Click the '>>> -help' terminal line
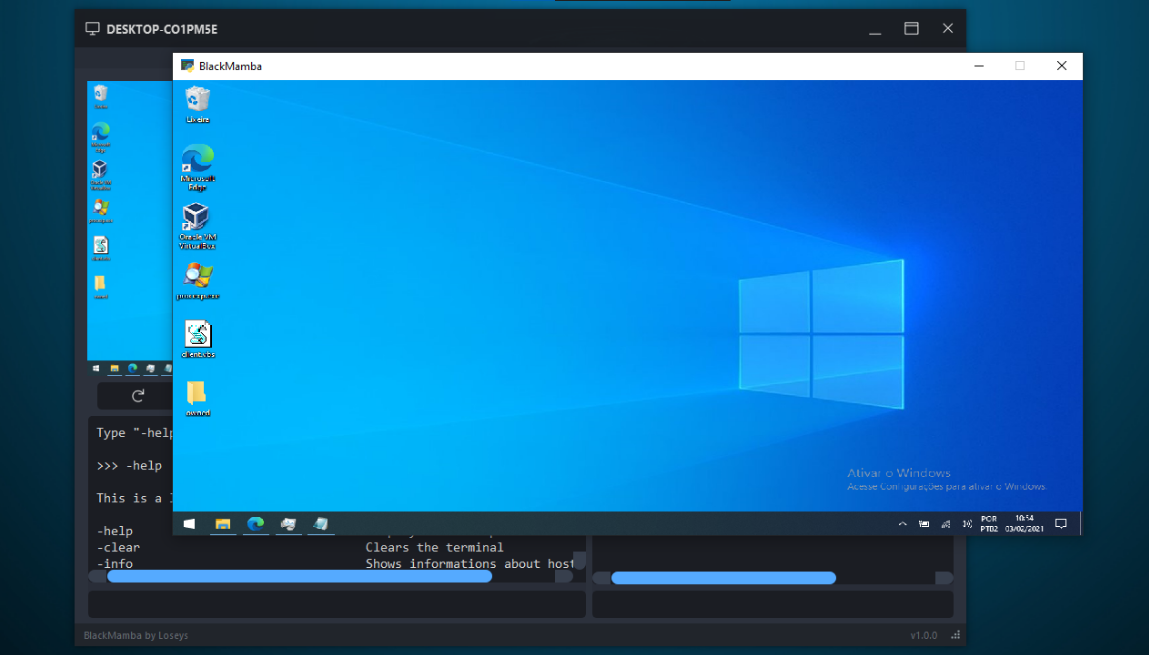 (129, 465)
